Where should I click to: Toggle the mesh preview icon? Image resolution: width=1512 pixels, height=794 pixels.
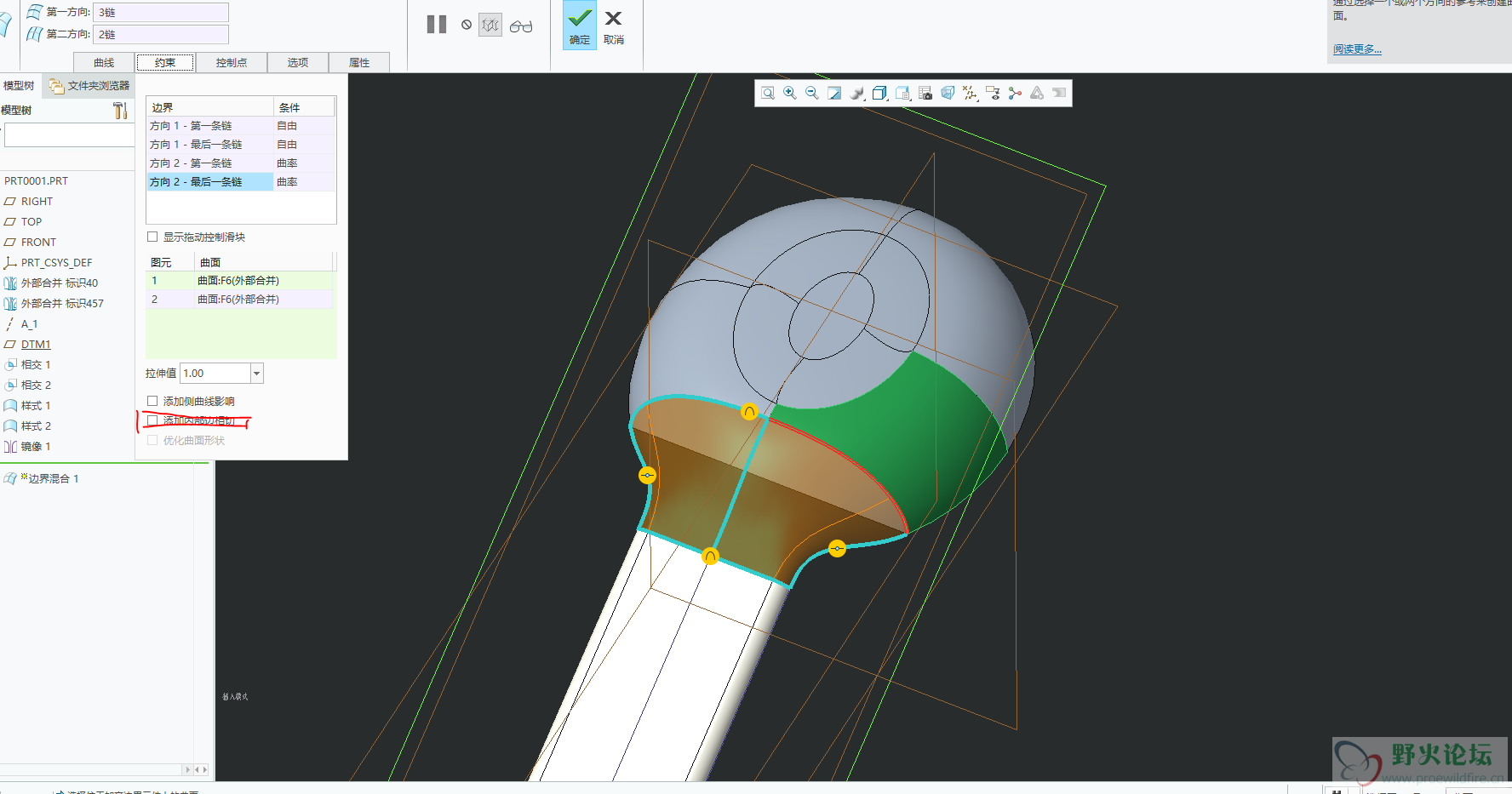click(490, 26)
